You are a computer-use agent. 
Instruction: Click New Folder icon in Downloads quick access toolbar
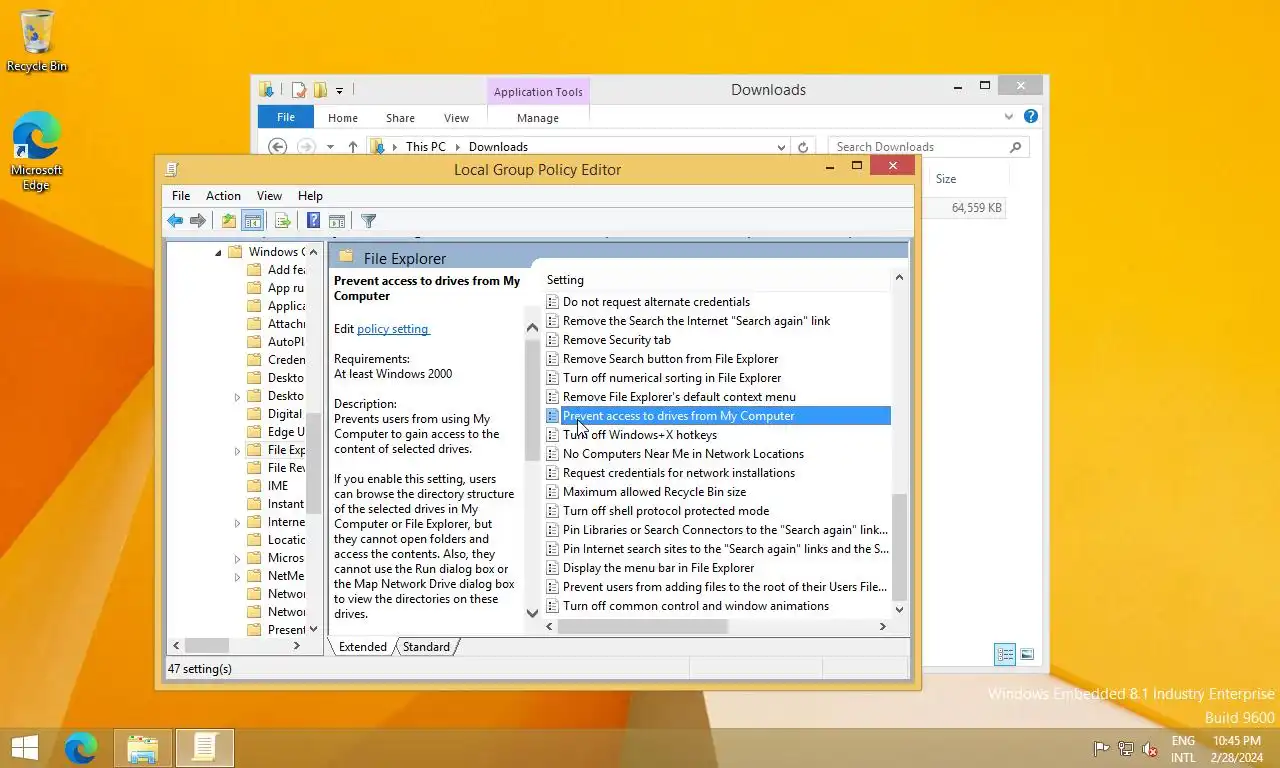click(320, 90)
